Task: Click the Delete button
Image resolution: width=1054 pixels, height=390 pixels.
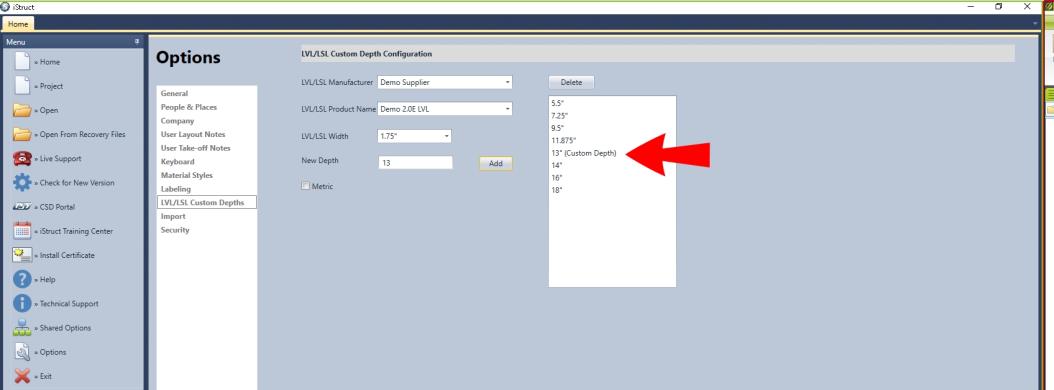Action: (x=571, y=82)
